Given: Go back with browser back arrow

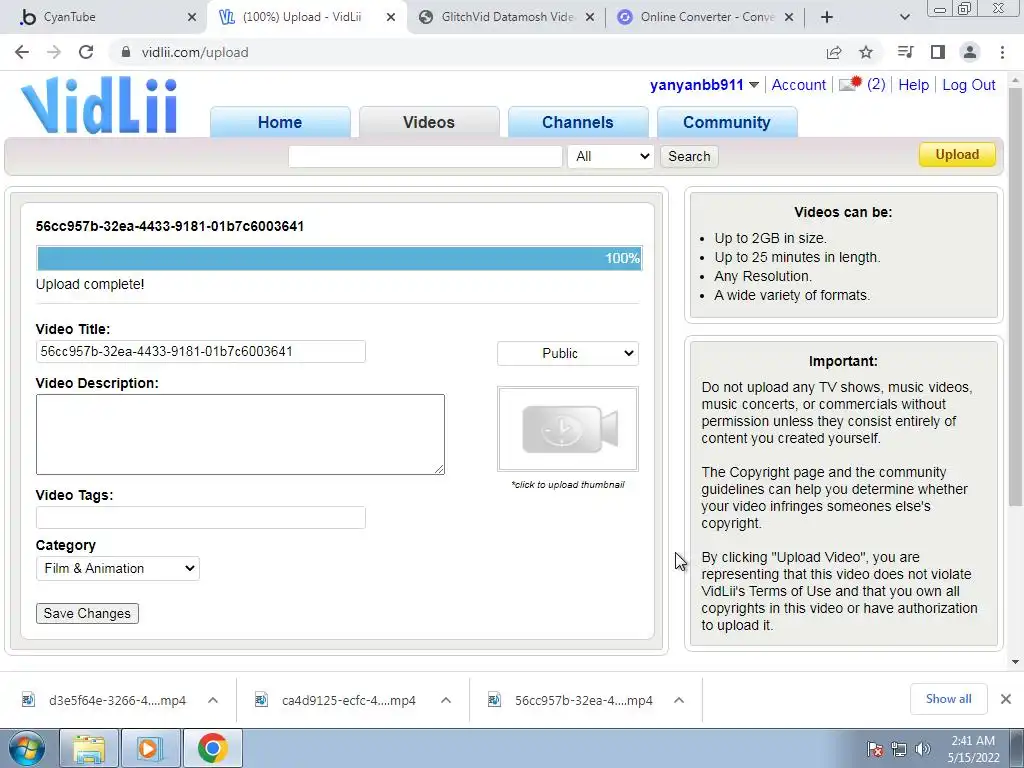Looking at the screenshot, I should (22, 52).
